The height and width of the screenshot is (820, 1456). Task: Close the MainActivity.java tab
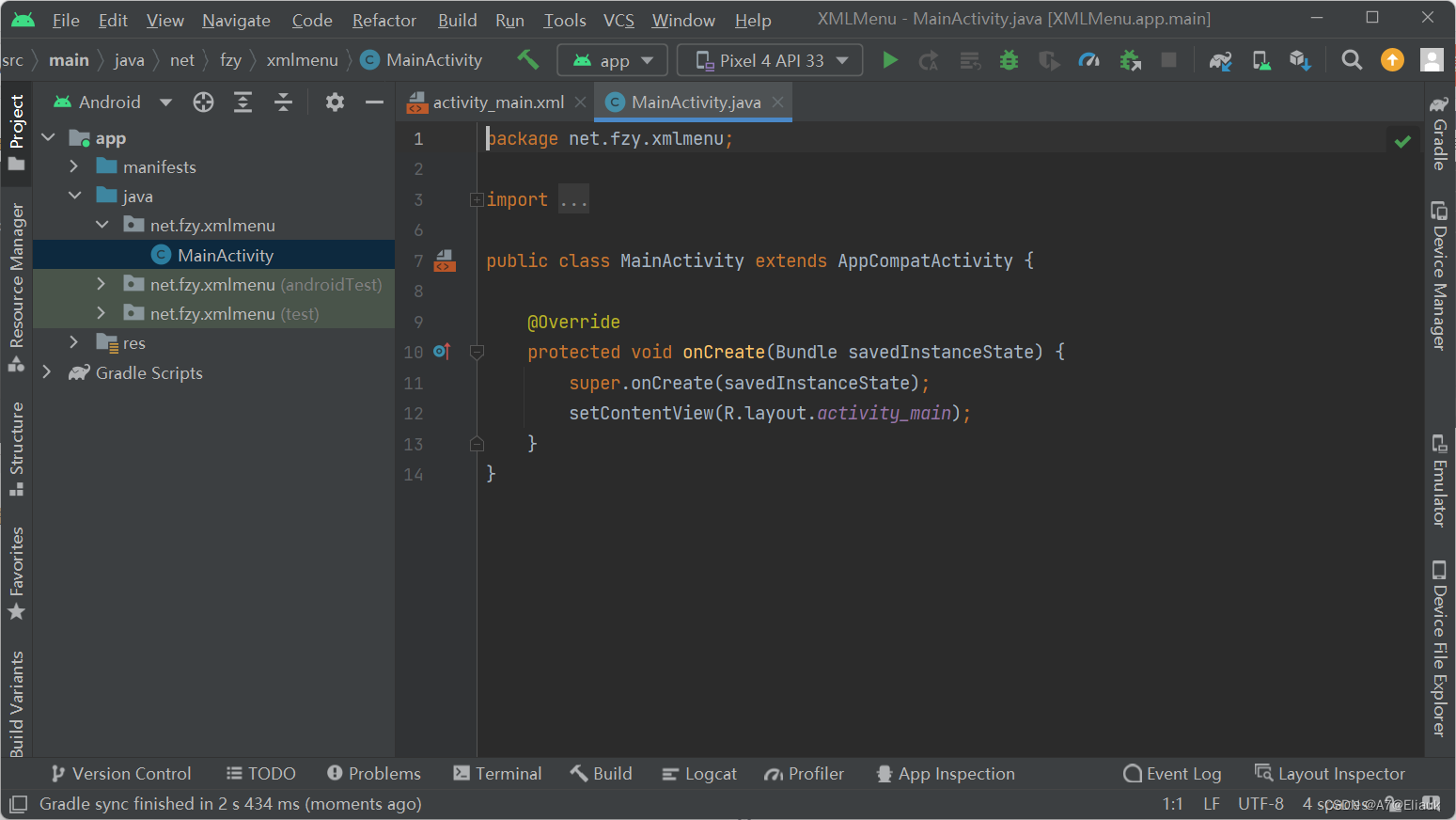pos(778,102)
